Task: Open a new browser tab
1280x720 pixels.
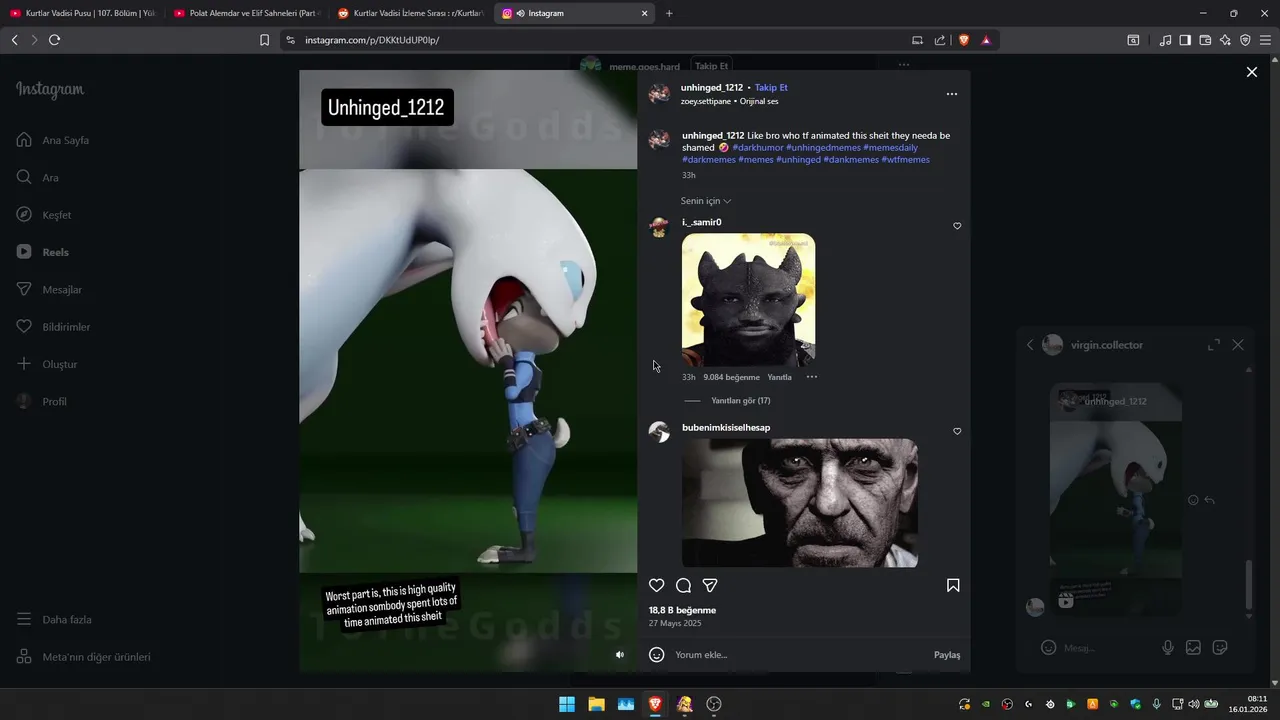Action: pos(669,13)
